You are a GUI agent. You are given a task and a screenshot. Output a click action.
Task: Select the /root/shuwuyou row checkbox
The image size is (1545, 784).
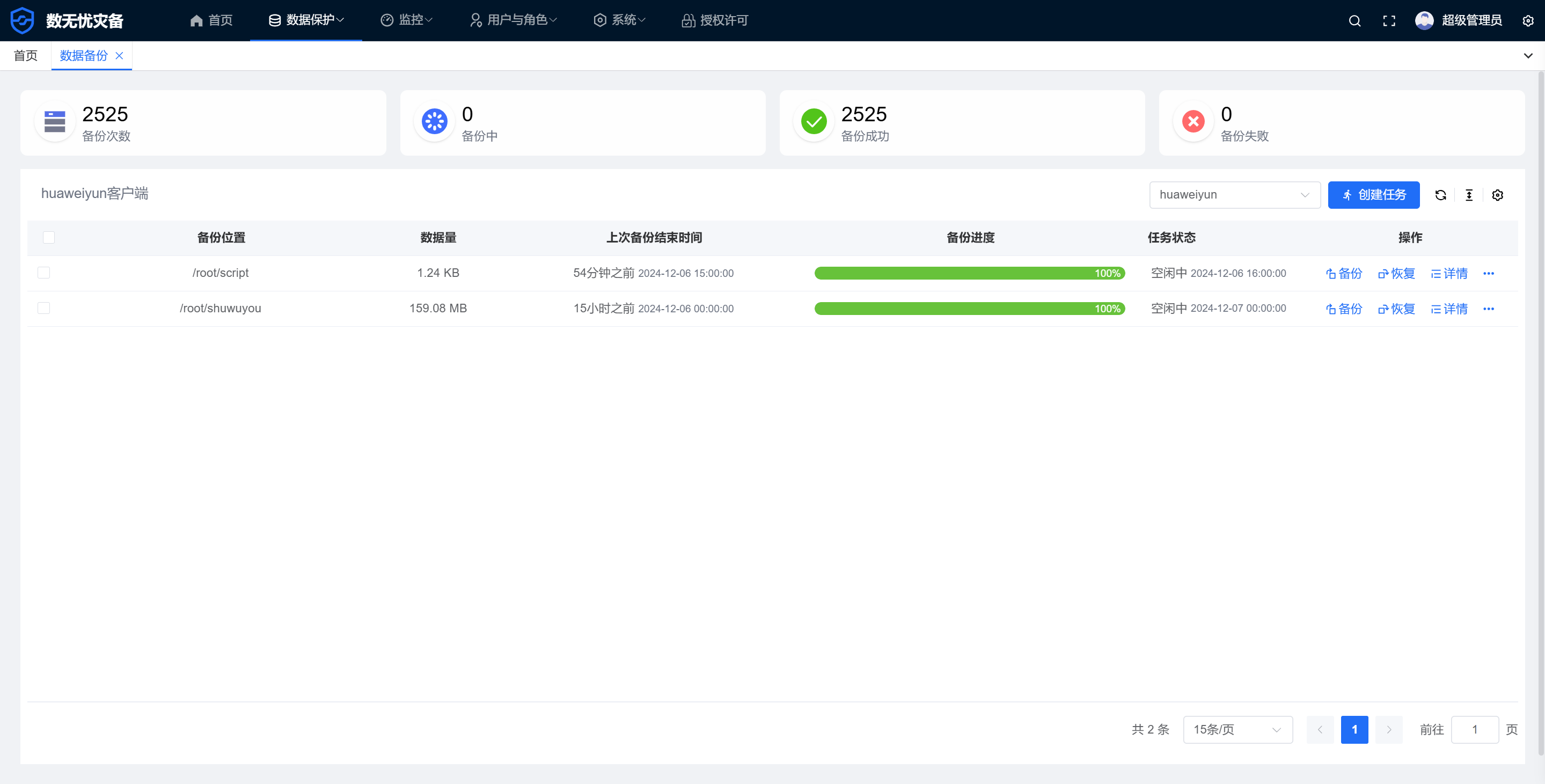(x=44, y=309)
